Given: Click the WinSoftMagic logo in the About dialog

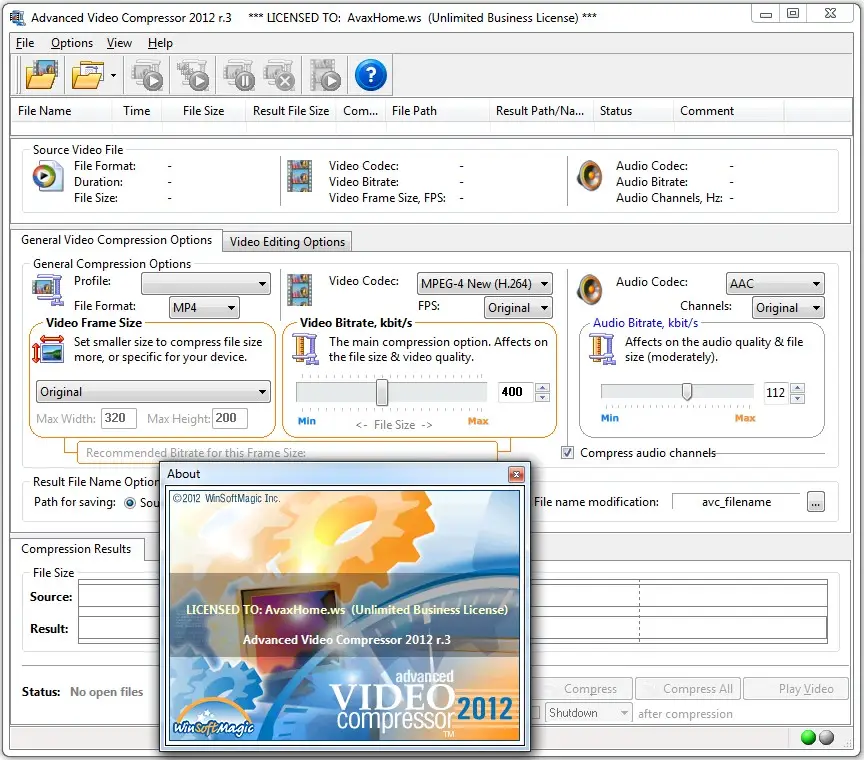Looking at the screenshot, I should tap(213, 719).
